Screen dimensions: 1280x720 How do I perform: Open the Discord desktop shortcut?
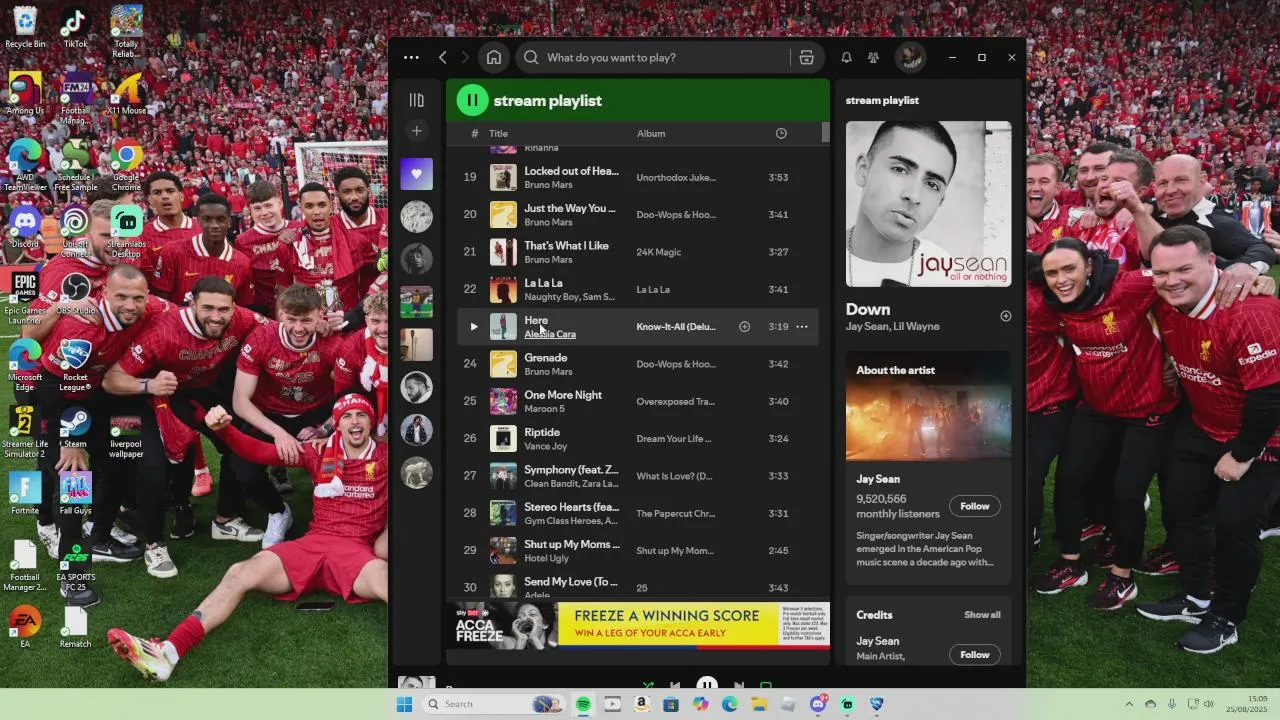pos(25,227)
